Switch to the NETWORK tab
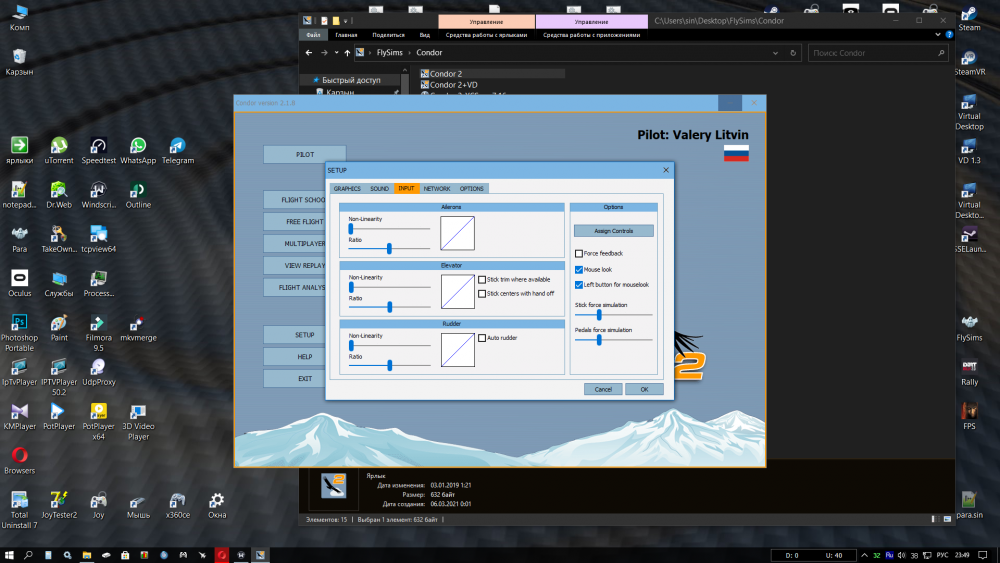Screen dimensions: 1000x563 pyautogui.click(x=437, y=188)
